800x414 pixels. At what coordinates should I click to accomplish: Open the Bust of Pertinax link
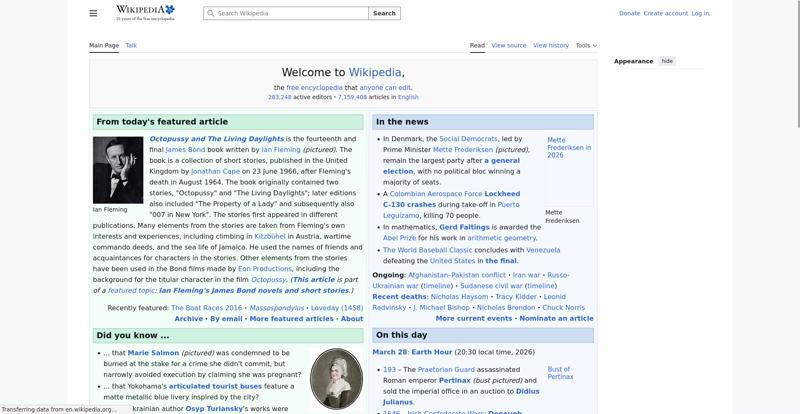coord(560,373)
